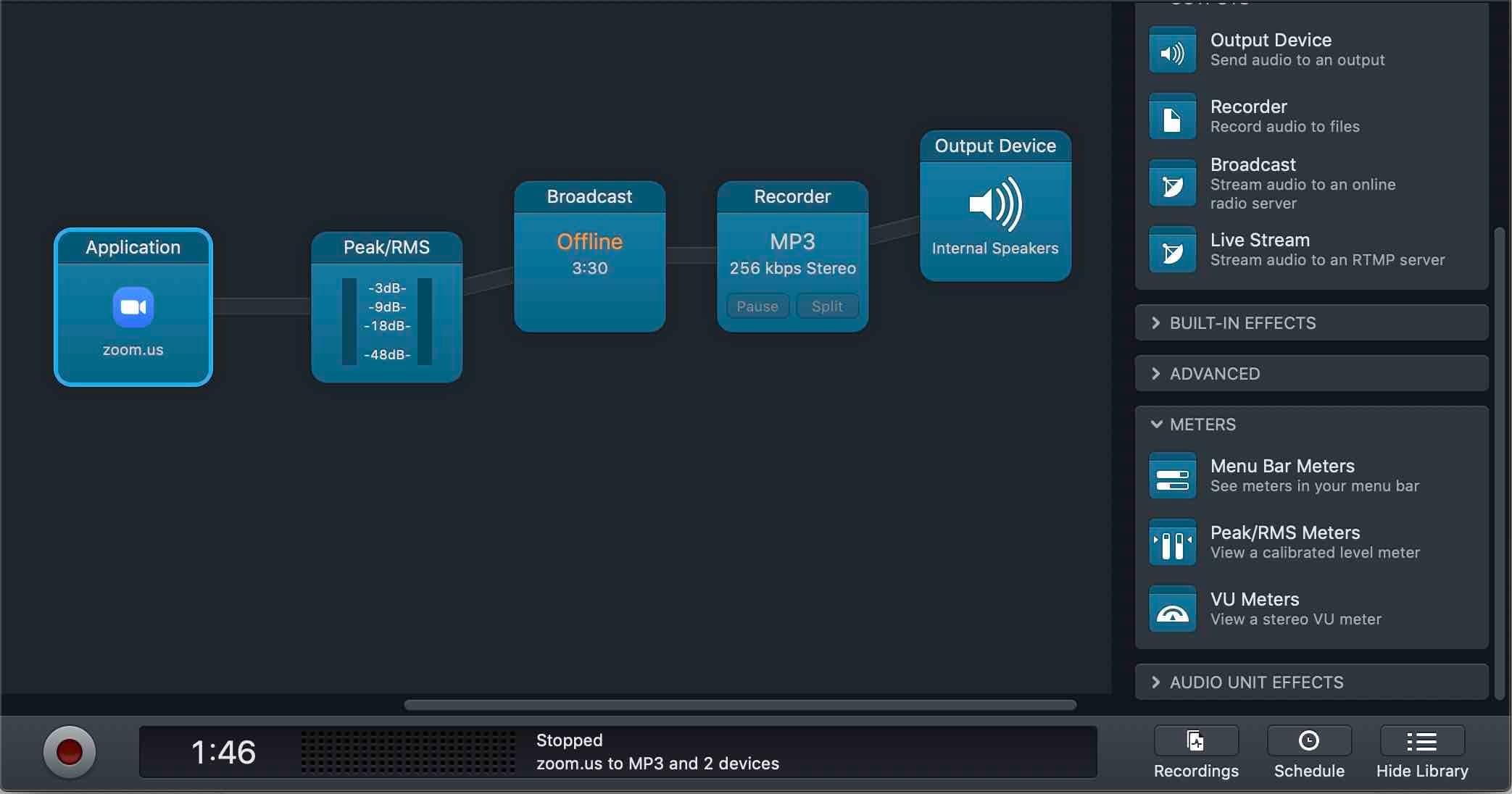Open the Recordings panel
This screenshot has width=1512, height=794.
pos(1195,752)
